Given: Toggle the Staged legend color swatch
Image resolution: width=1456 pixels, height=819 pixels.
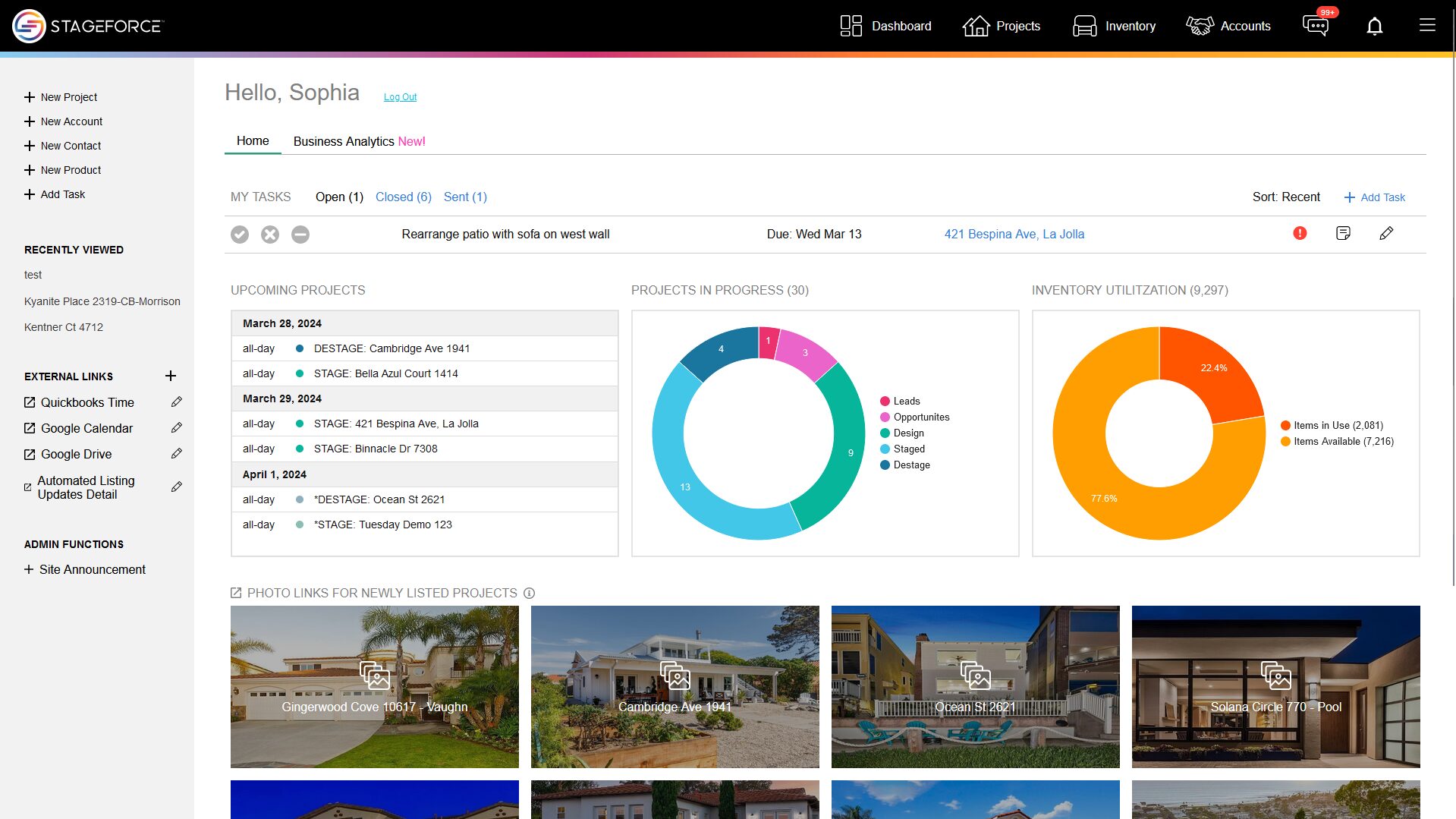Looking at the screenshot, I should point(885,449).
